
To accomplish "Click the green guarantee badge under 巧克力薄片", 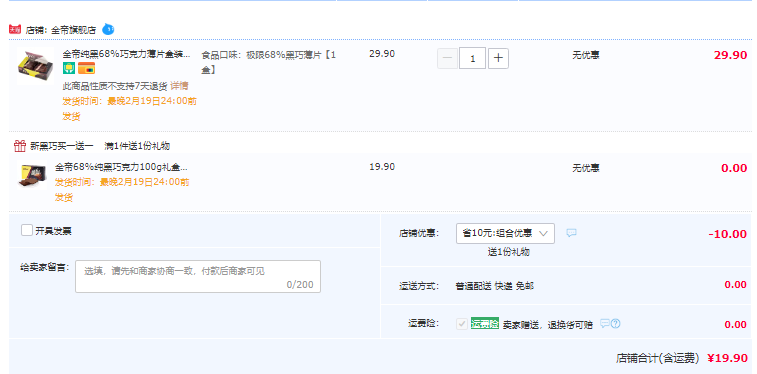I will pos(69,69).
